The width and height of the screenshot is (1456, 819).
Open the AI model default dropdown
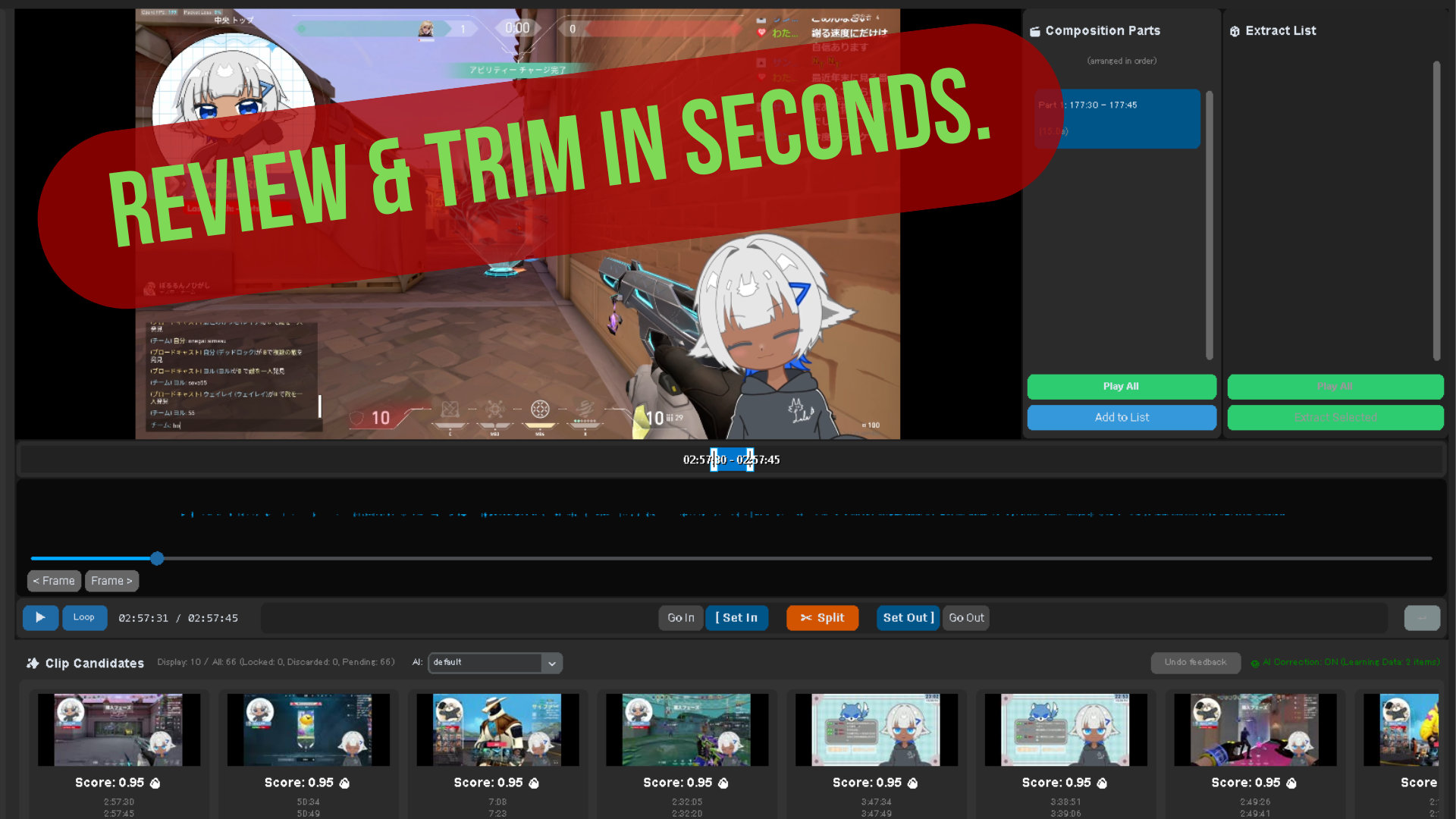[x=494, y=663]
